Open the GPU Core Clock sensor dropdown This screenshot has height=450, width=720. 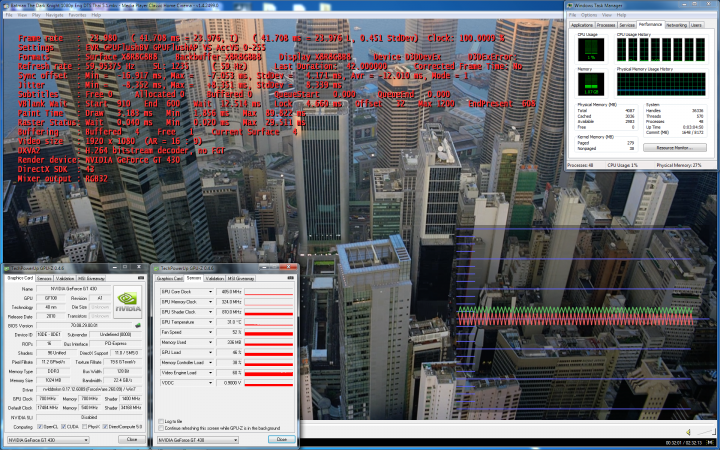[x=210, y=292]
